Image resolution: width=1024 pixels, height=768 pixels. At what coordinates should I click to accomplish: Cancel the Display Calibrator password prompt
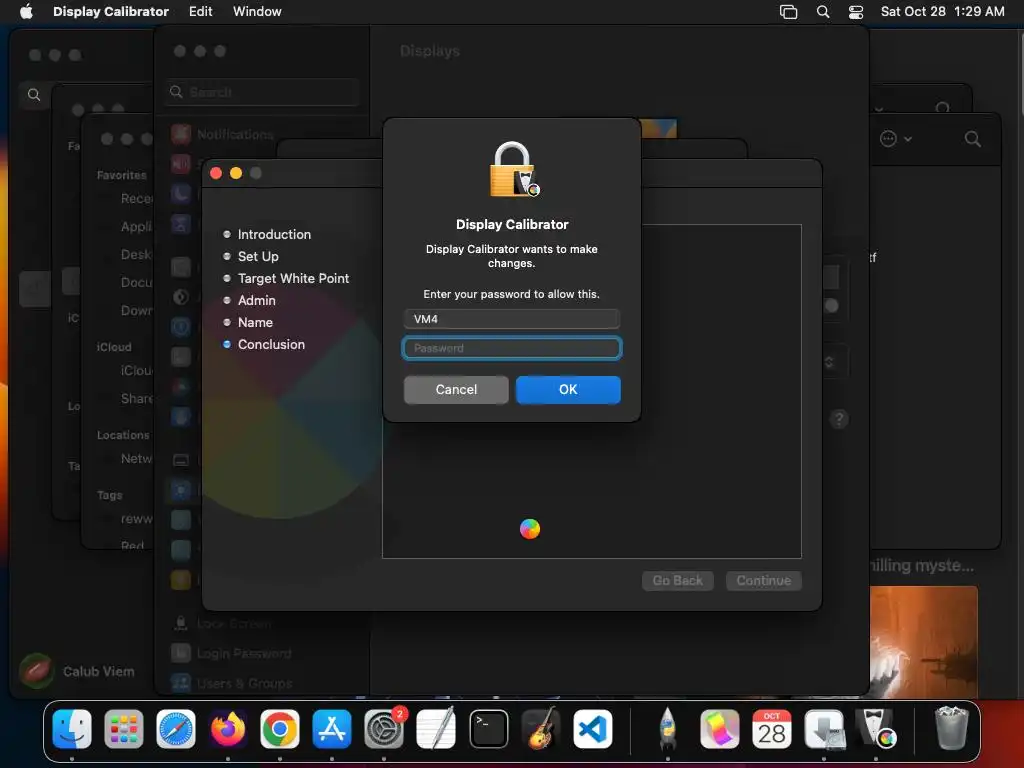[456, 389]
